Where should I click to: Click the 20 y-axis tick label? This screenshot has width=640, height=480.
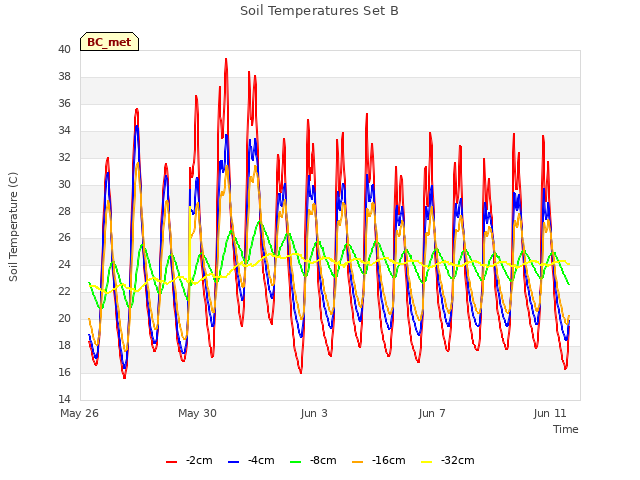64,318
